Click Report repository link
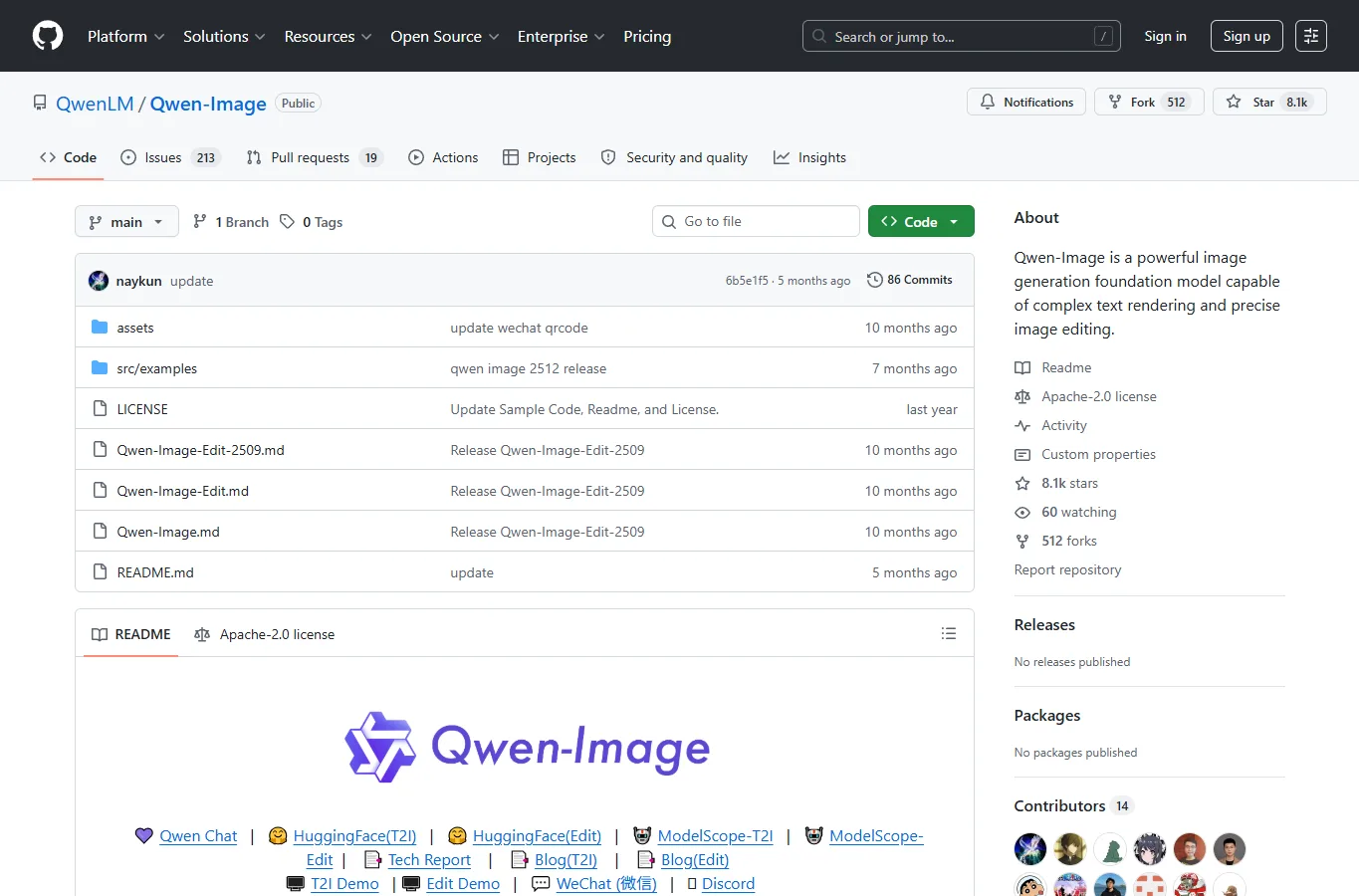 1067,569
